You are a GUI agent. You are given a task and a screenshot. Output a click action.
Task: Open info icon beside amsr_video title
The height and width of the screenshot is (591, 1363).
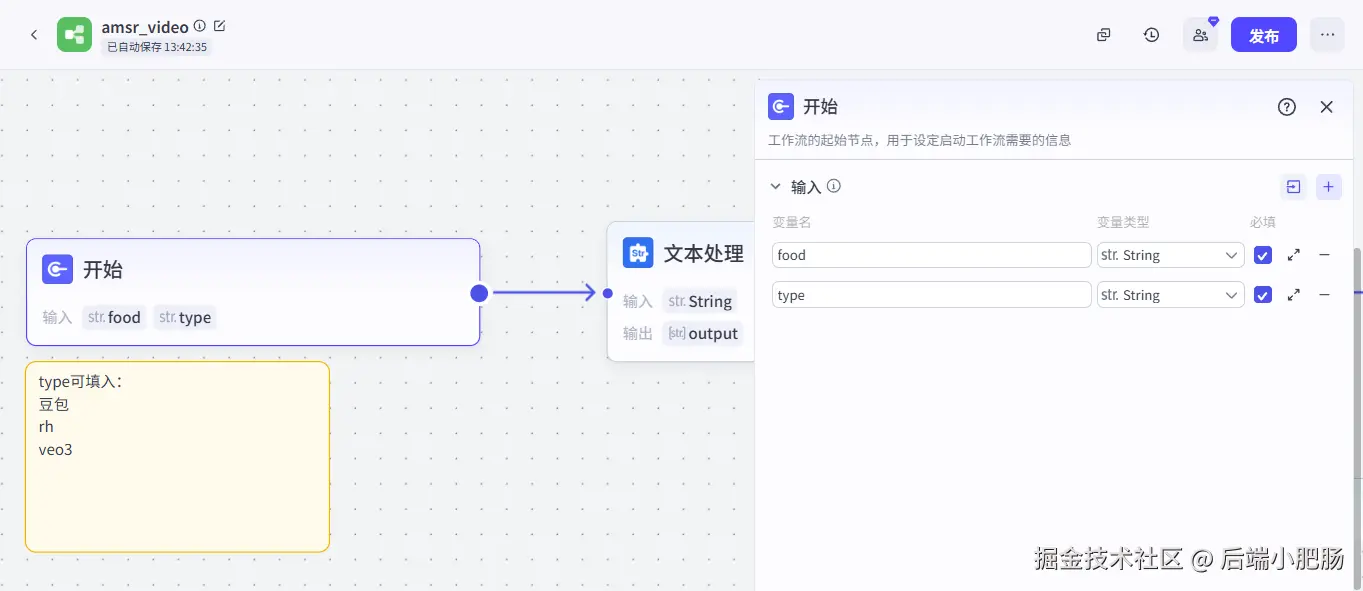tap(199, 26)
